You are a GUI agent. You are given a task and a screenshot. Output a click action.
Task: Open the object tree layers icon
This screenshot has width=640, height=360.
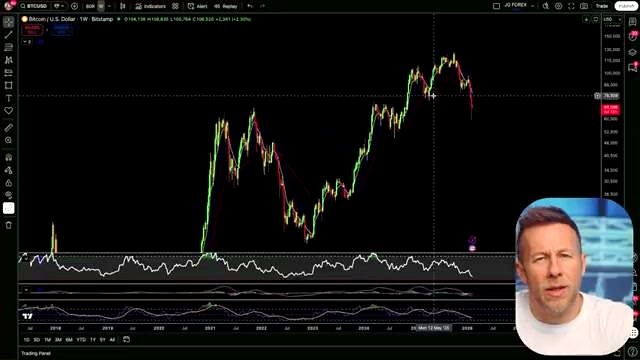633,52
